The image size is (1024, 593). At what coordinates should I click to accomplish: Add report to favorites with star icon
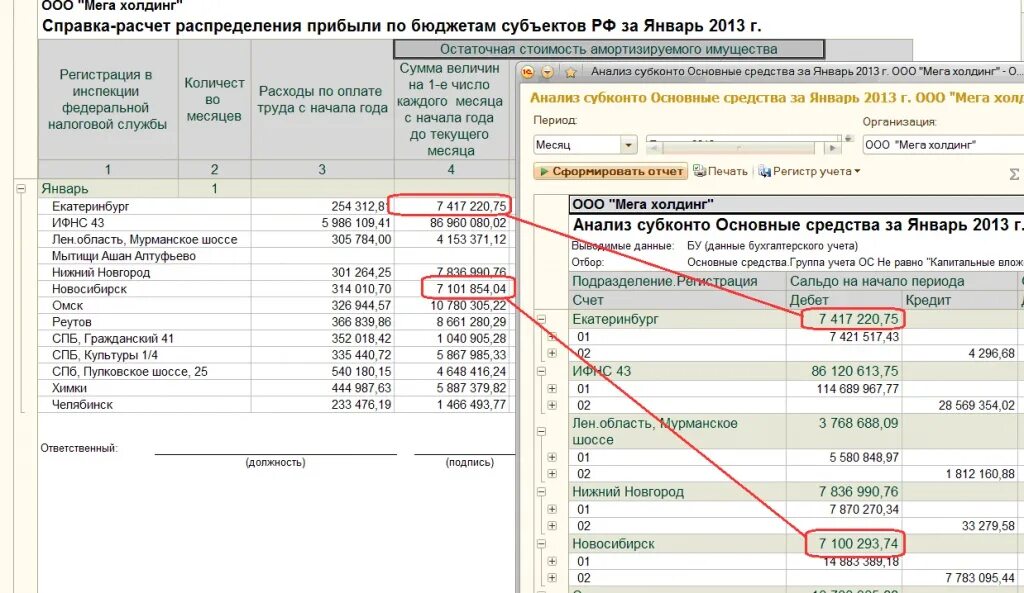pyautogui.click(x=570, y=72)
